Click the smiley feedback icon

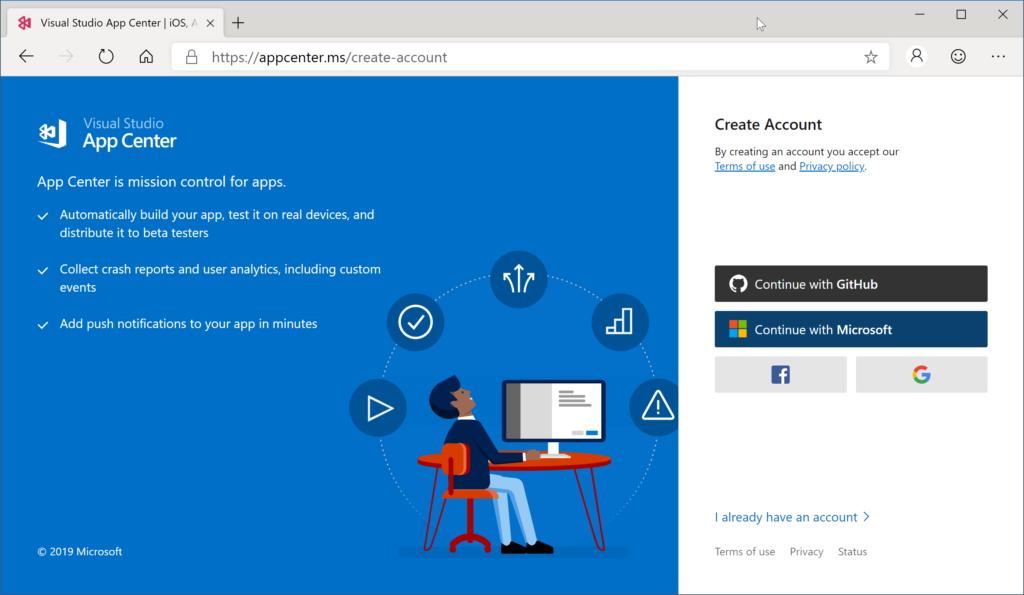point(958,57)
